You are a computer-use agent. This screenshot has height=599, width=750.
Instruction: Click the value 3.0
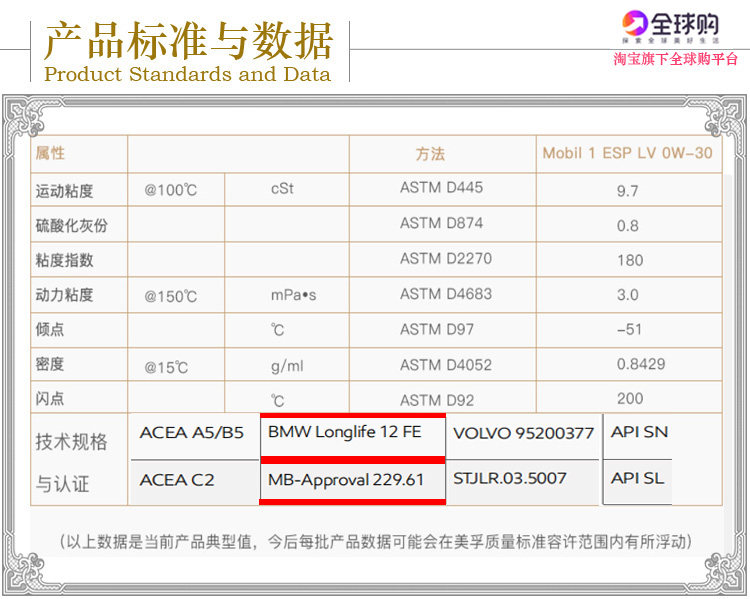click(x=627, y=295)
